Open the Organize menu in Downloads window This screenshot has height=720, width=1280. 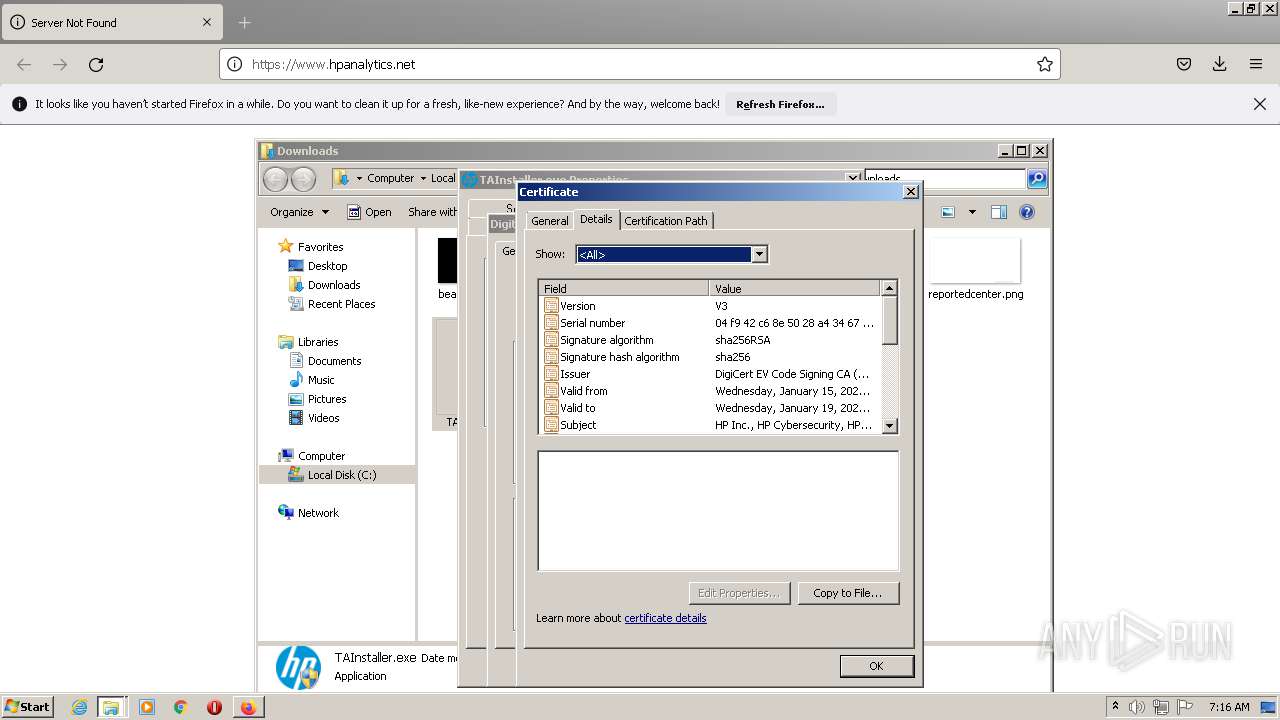coord(299,212)
